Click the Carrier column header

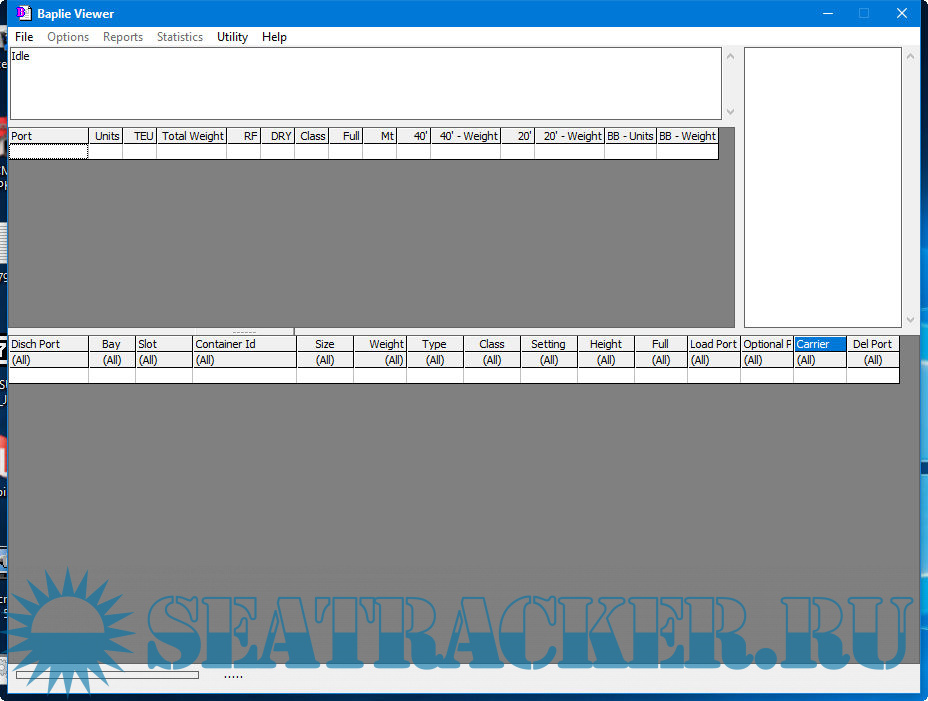tap(819, 344)
